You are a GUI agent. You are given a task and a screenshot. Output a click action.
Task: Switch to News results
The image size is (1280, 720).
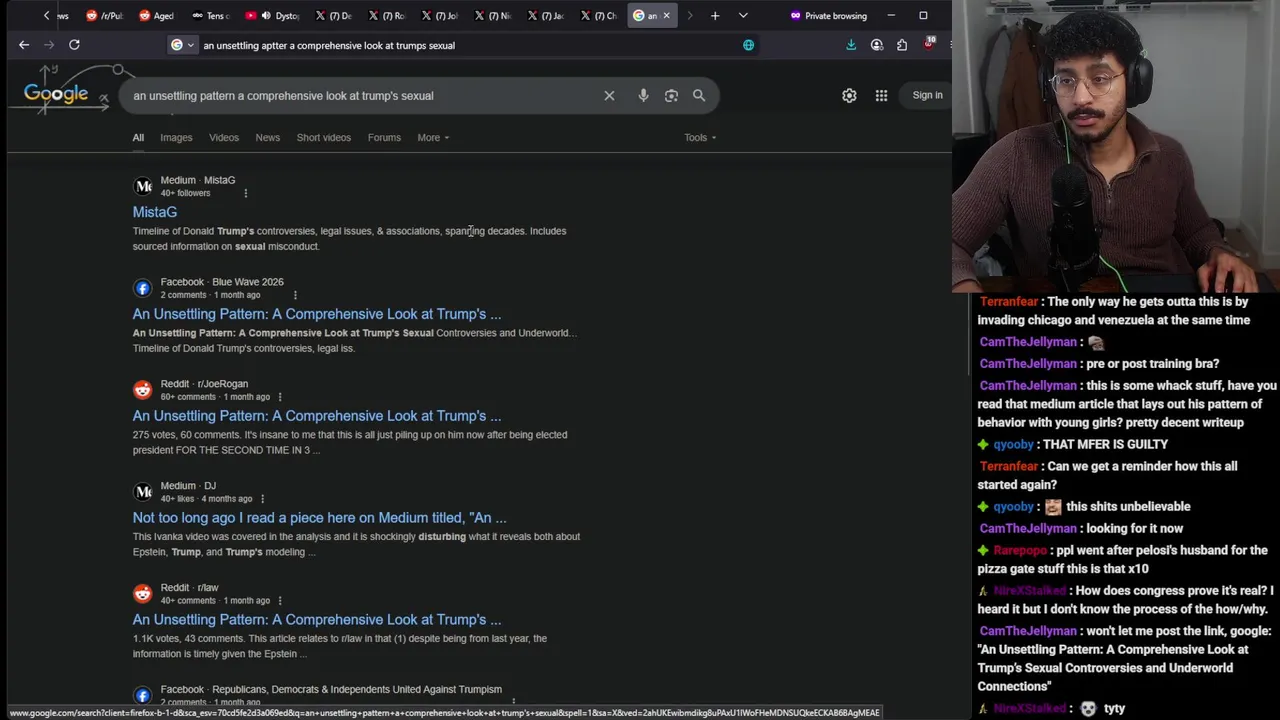pyautogui.click(x=267, y=138)
